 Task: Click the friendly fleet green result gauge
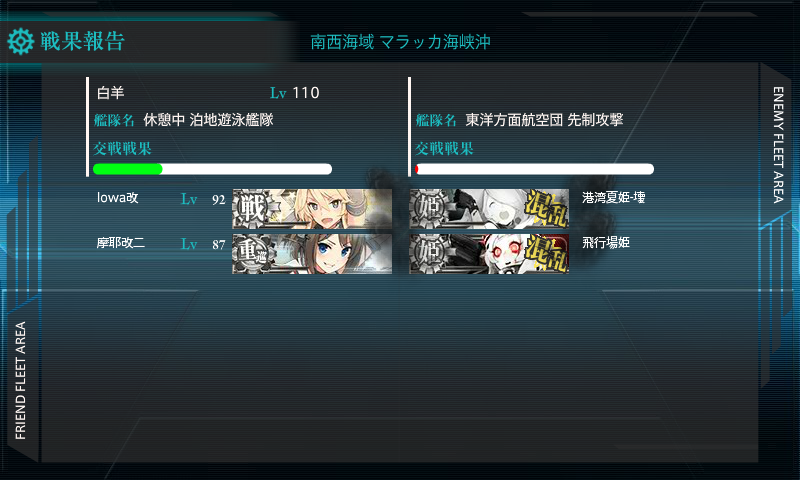click(212, 169)
